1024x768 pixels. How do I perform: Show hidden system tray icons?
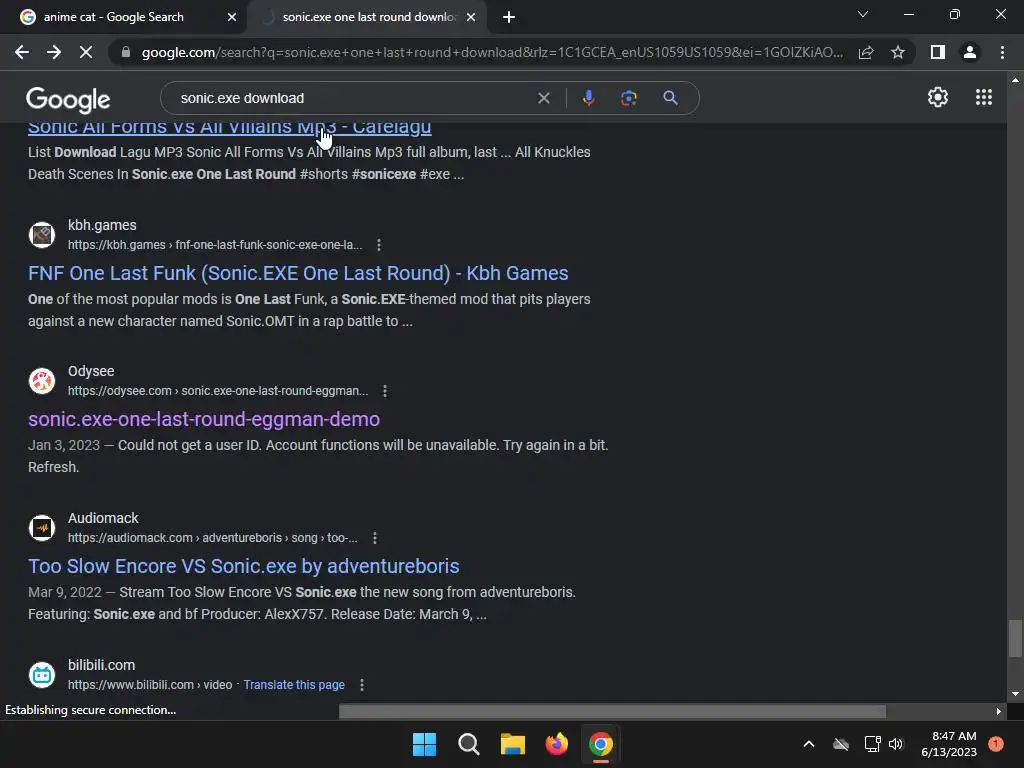tap(808, 744)
